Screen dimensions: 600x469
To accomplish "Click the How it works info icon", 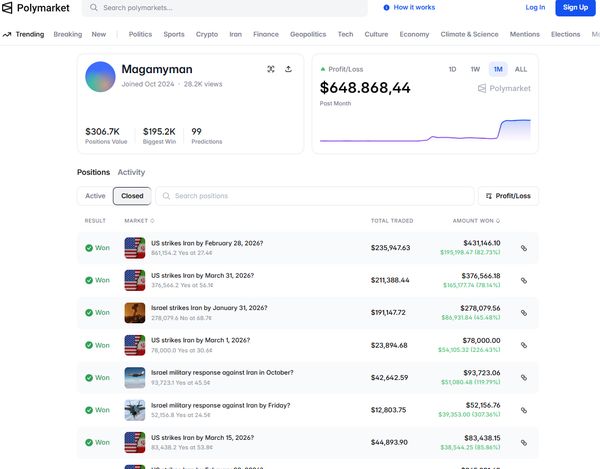I will 386,8.
